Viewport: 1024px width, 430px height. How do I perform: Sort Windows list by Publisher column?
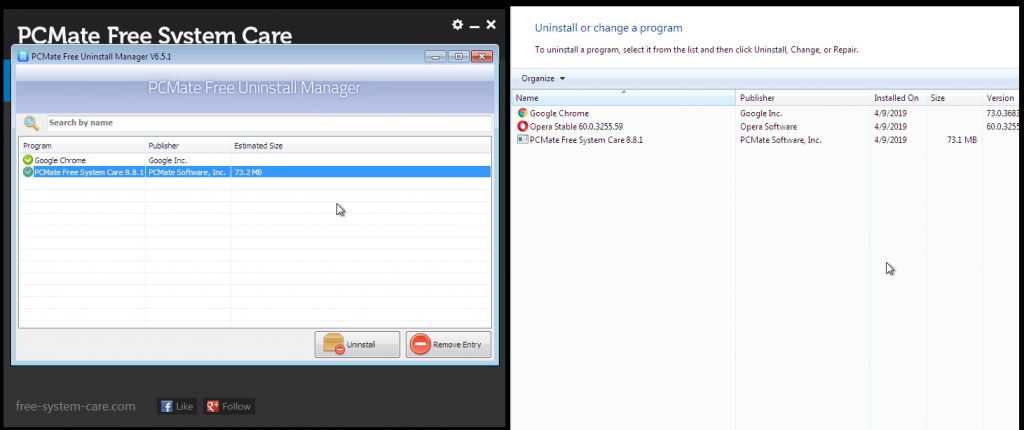(x=803, y=98)
